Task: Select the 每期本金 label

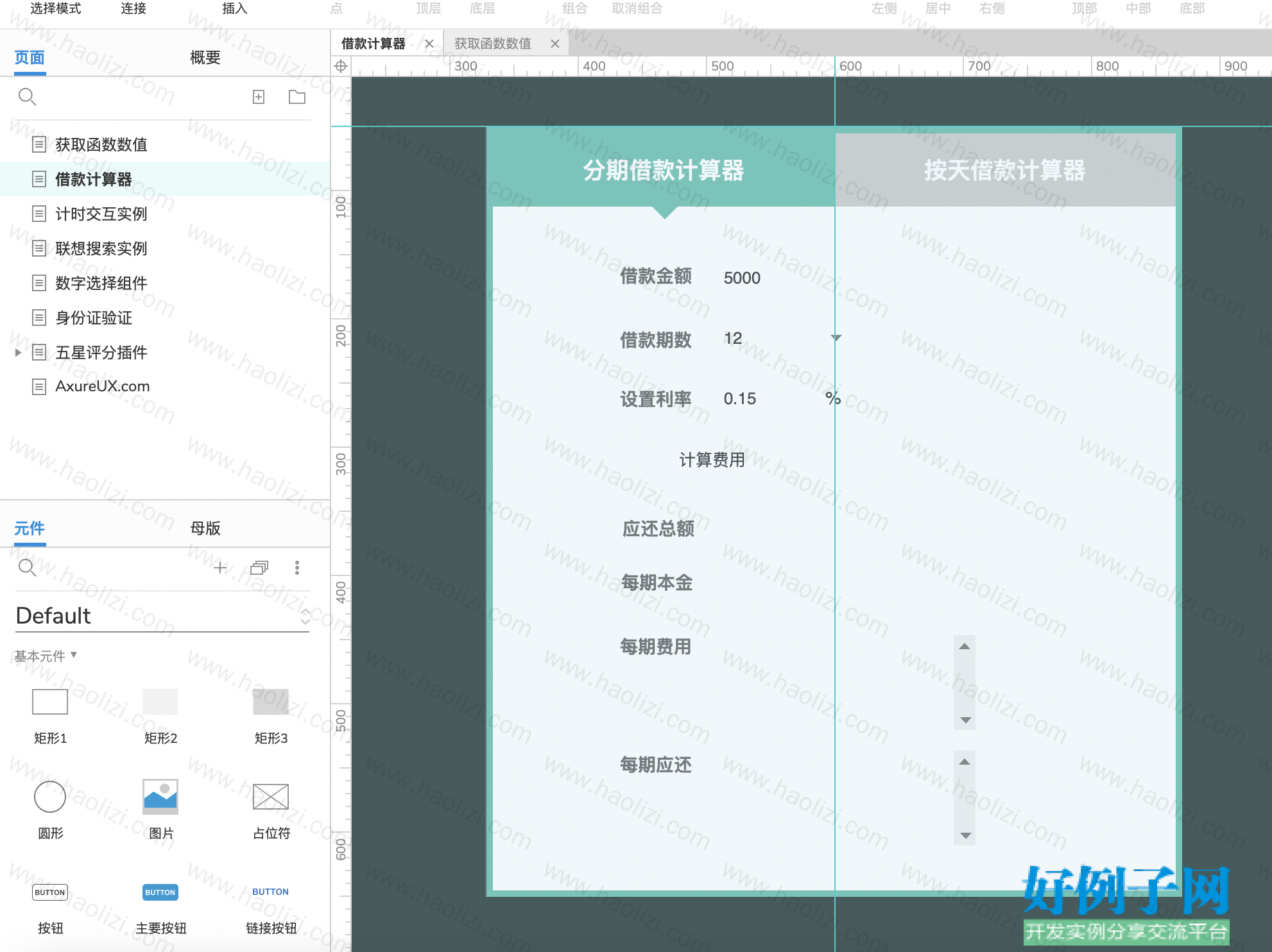Action: 657,582
